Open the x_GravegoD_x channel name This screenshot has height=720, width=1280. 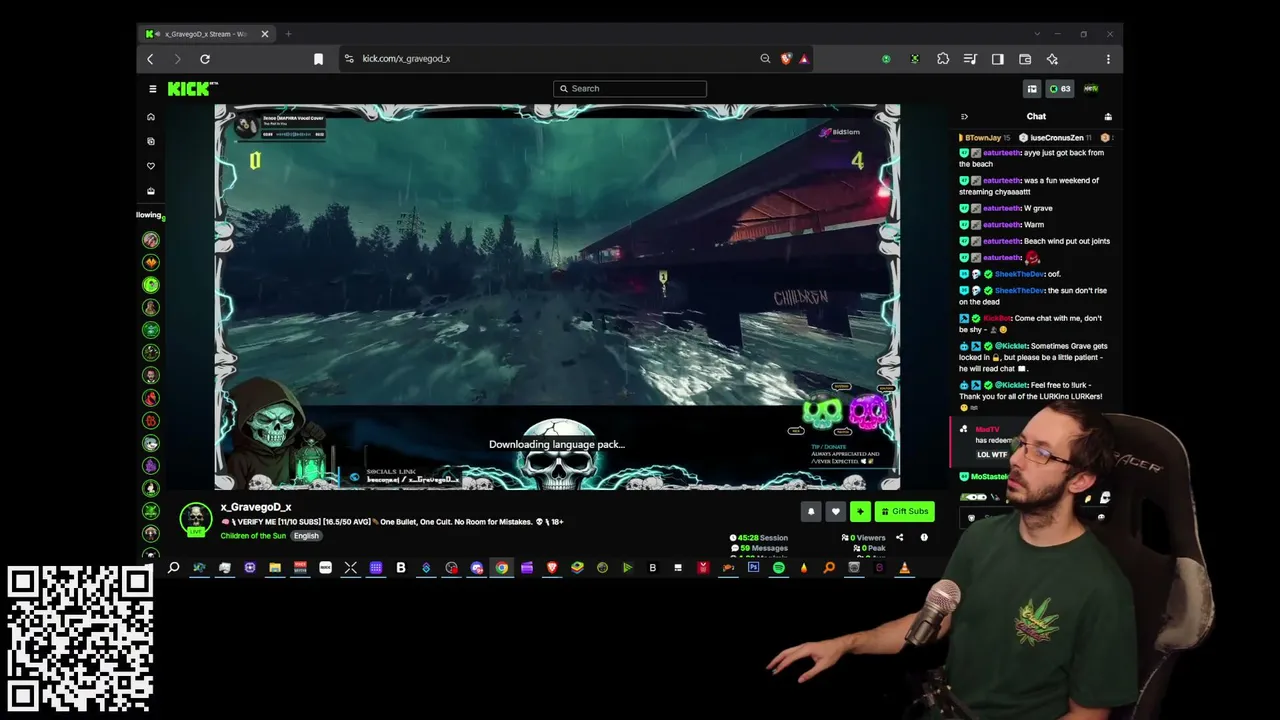point(256,507)
